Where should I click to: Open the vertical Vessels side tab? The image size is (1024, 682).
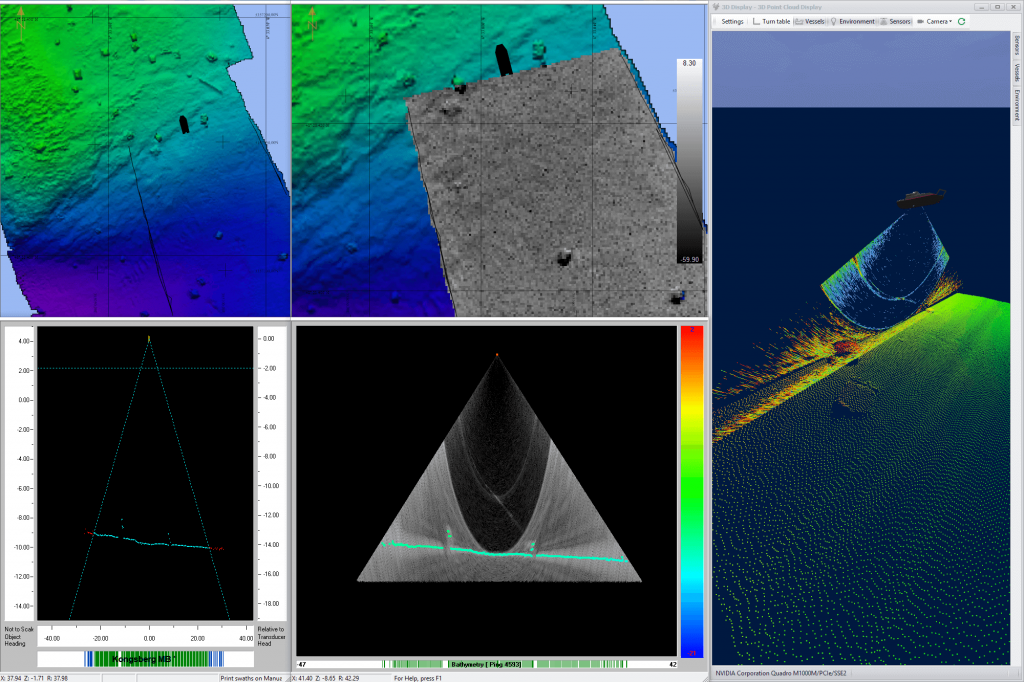click(x=1017, y=73)
